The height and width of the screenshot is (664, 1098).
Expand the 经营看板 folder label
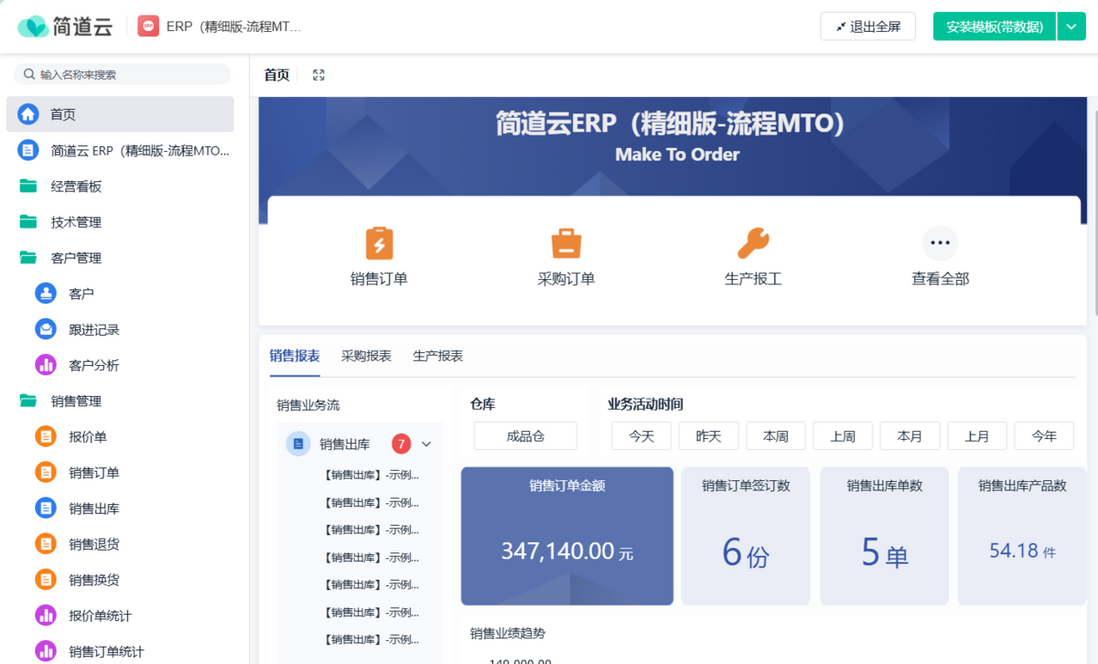point(76,186)
